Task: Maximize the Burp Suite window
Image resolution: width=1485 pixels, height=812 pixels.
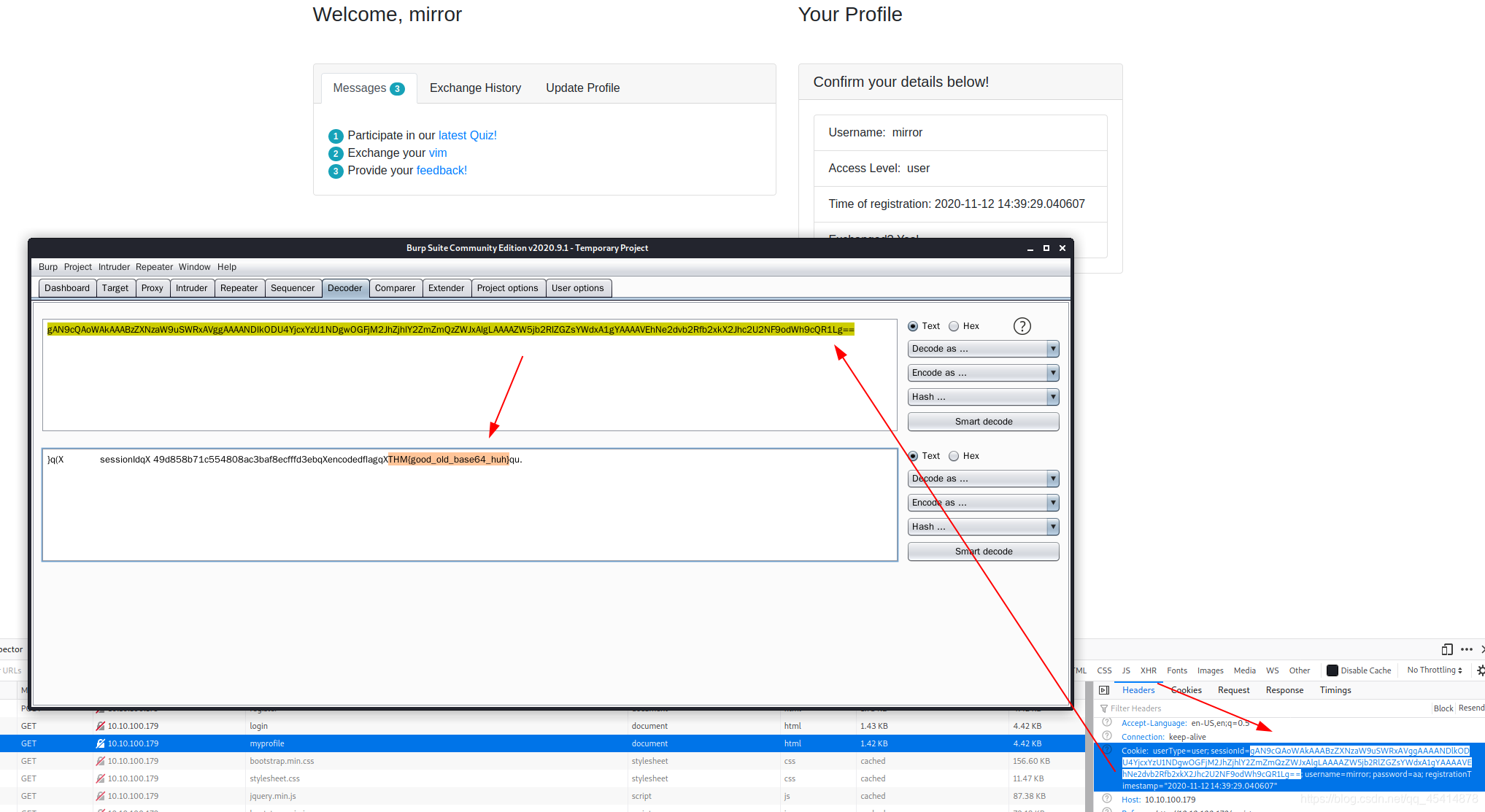Action: click(x=1046, y=248)
